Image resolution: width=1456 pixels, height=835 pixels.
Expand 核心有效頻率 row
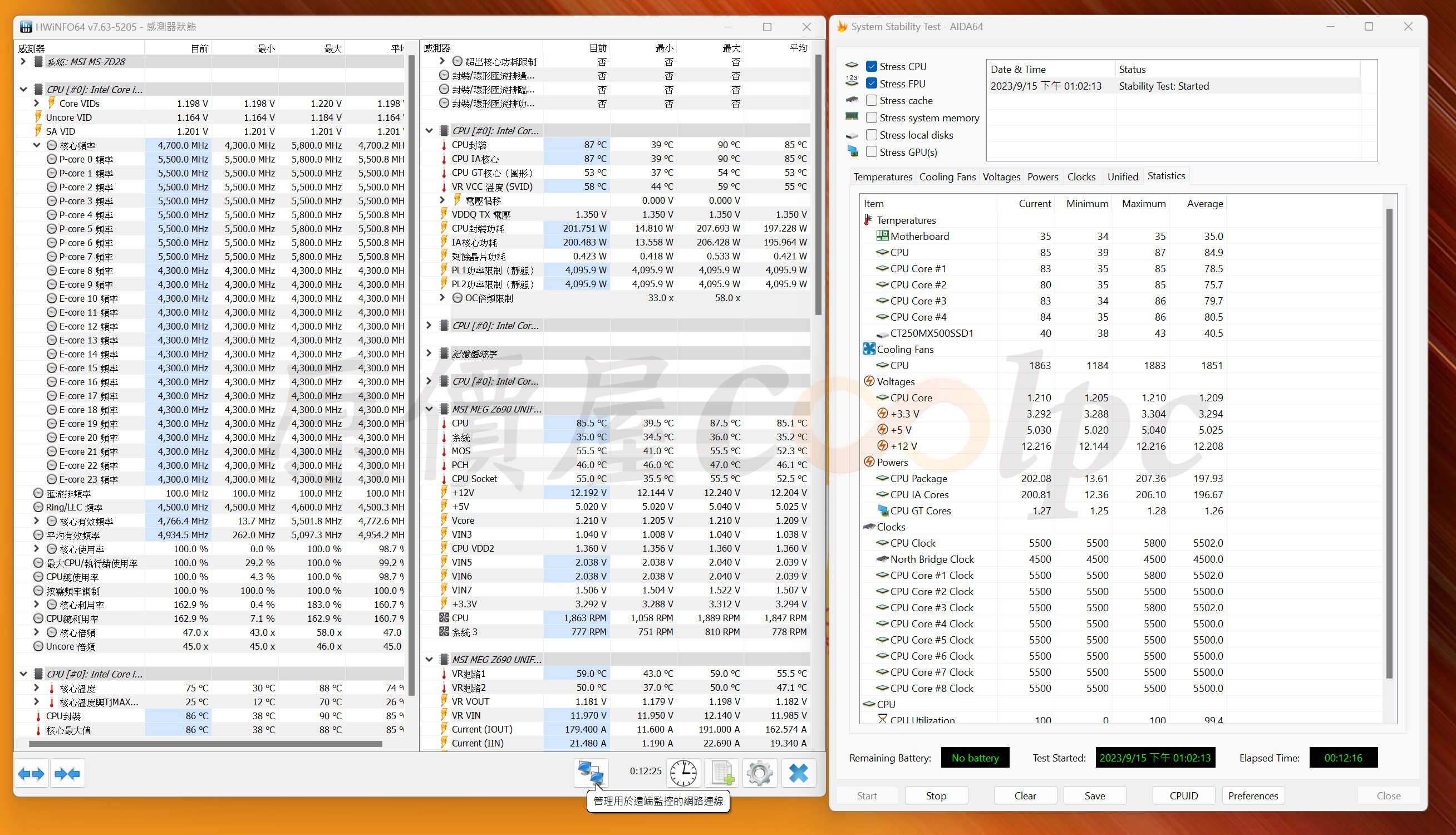pos(37,520)
